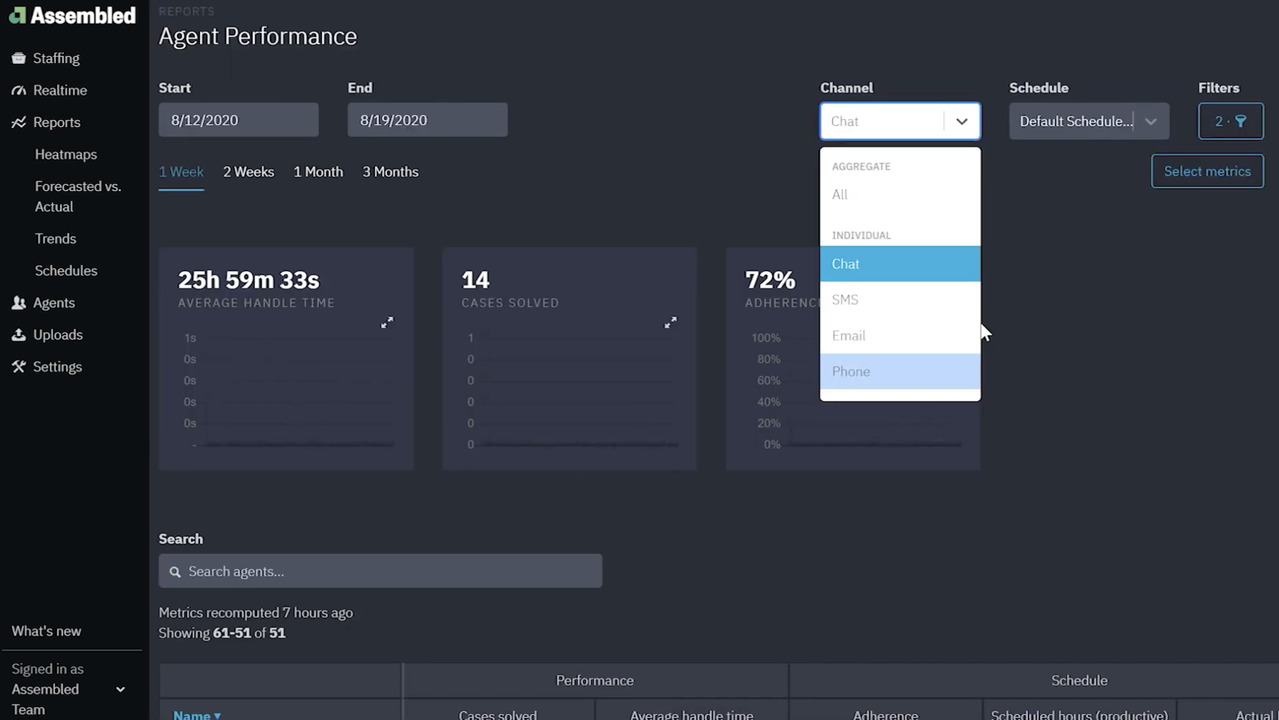This screenshot has height=720, width=1279.
Task: Click the Agents people icon
Action: point(18,302)
